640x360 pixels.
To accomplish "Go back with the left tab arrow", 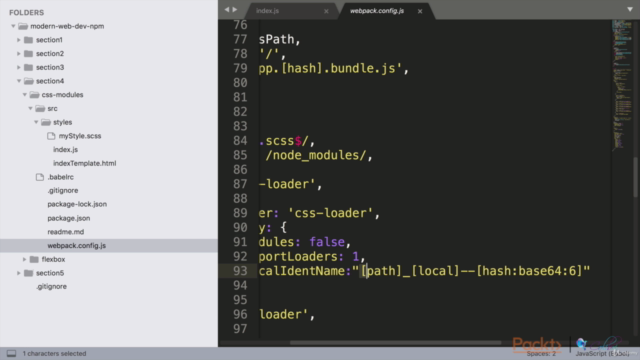I will point(227,9).
